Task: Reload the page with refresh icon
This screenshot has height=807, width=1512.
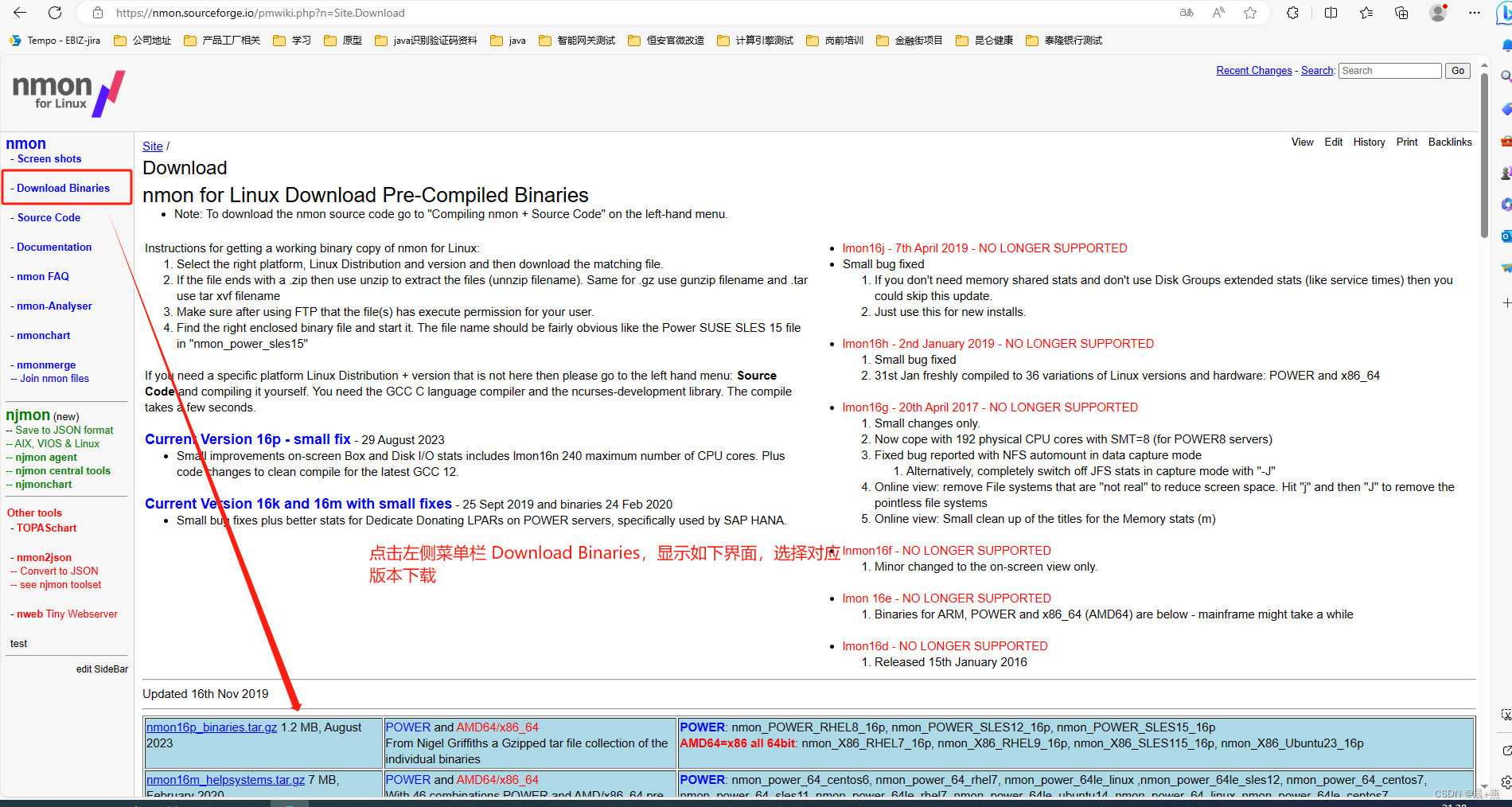Action: click(55, 13)
